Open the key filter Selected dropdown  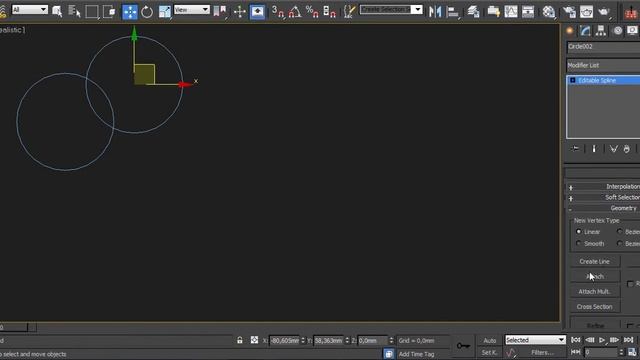pos(535,340)
